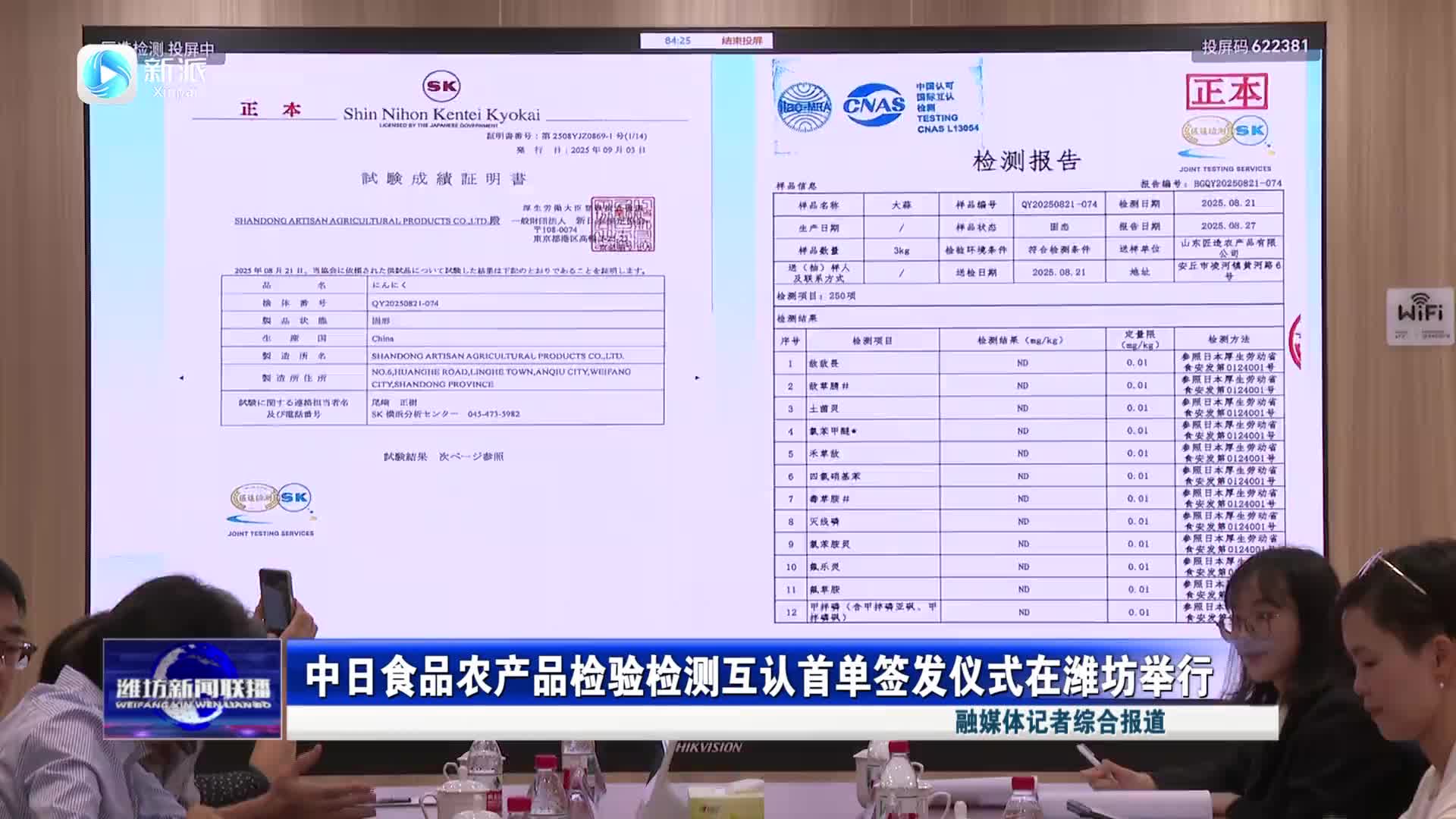Click the Shin Nihon Kentei Kyokai heading
This screenshot has width=1456, height=819.
pyautogui.click(x=441, y=115)
